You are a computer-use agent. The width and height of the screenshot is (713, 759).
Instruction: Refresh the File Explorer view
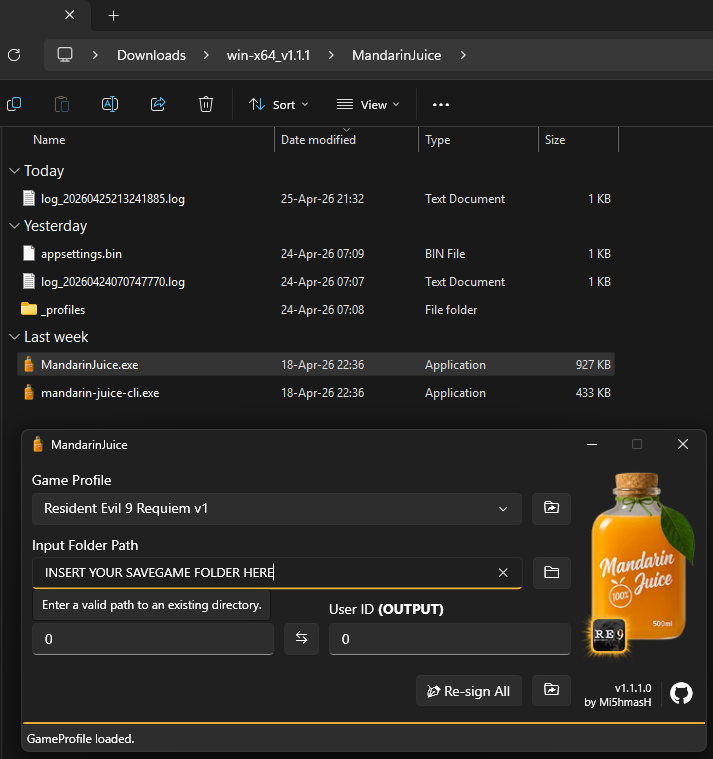point(14,55)
